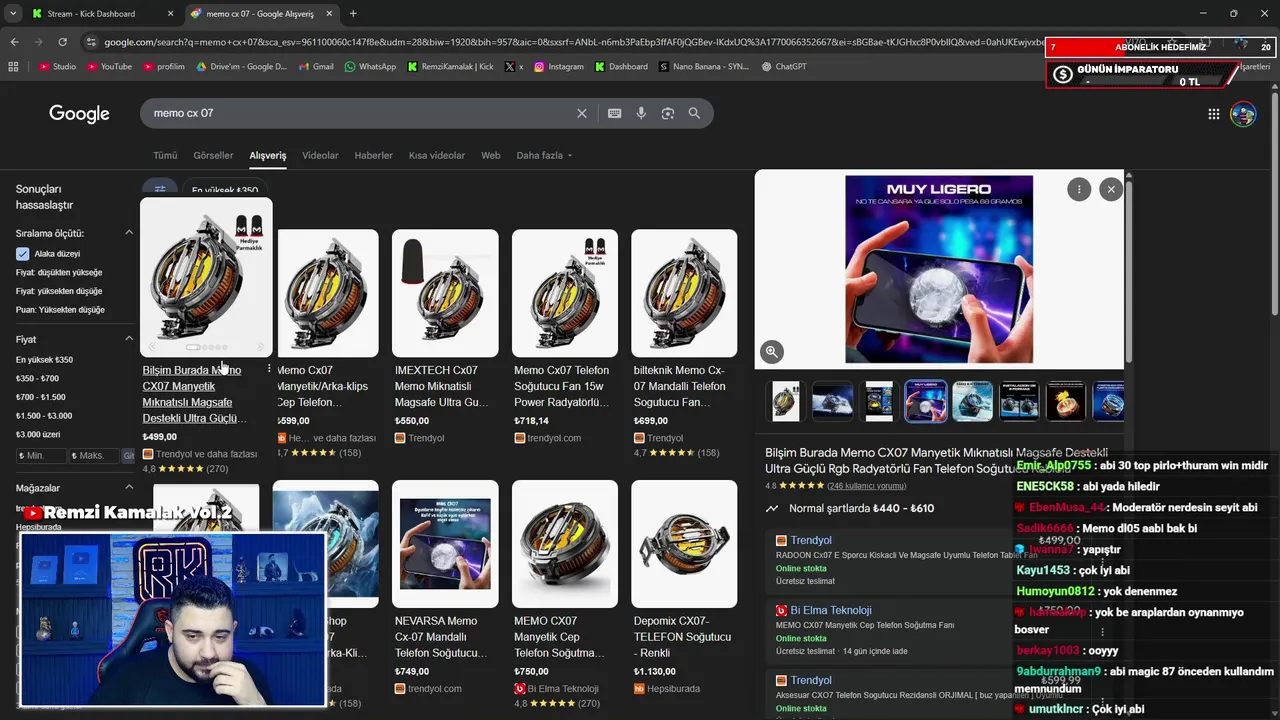Filter price range ₺350 - ₺700
1280x720 pixels.
tap(37, 378)
